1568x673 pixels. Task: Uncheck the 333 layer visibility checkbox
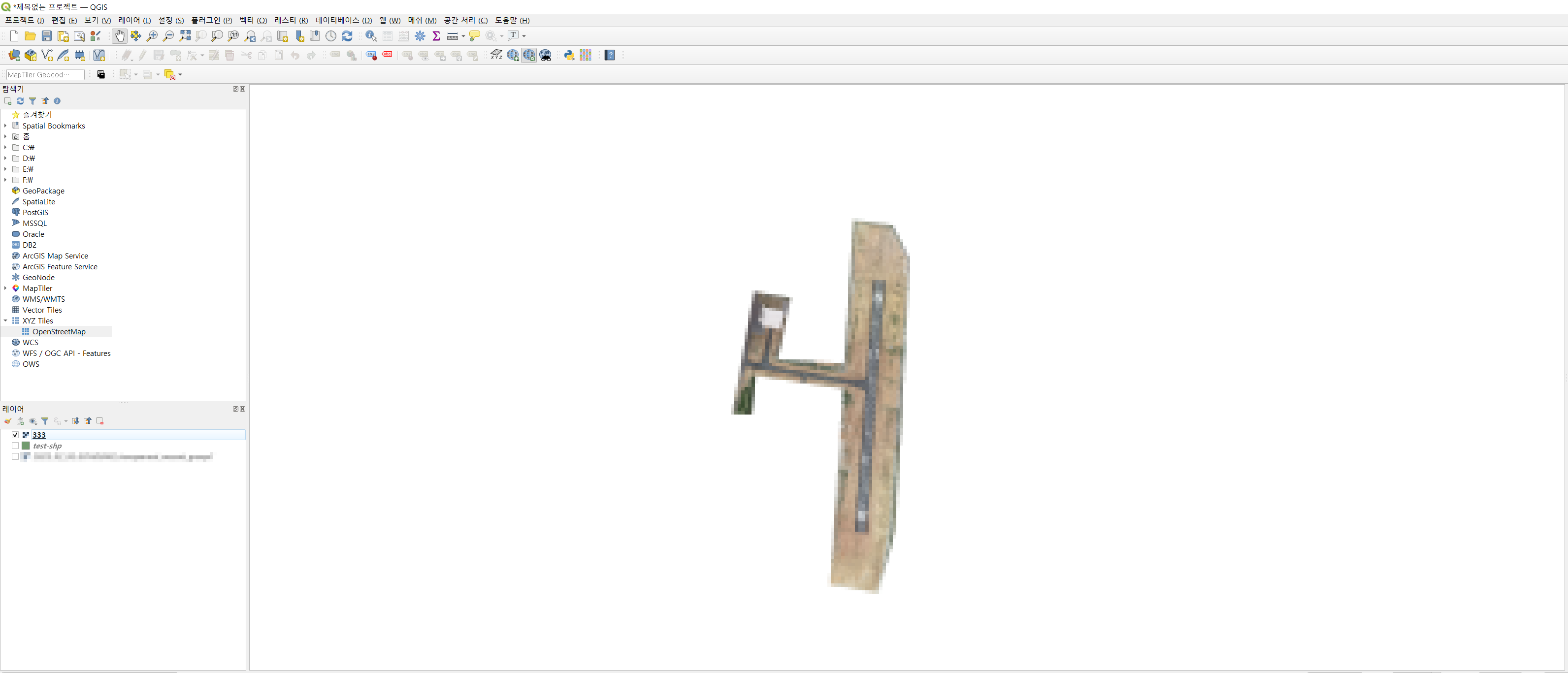pos(15,434)
